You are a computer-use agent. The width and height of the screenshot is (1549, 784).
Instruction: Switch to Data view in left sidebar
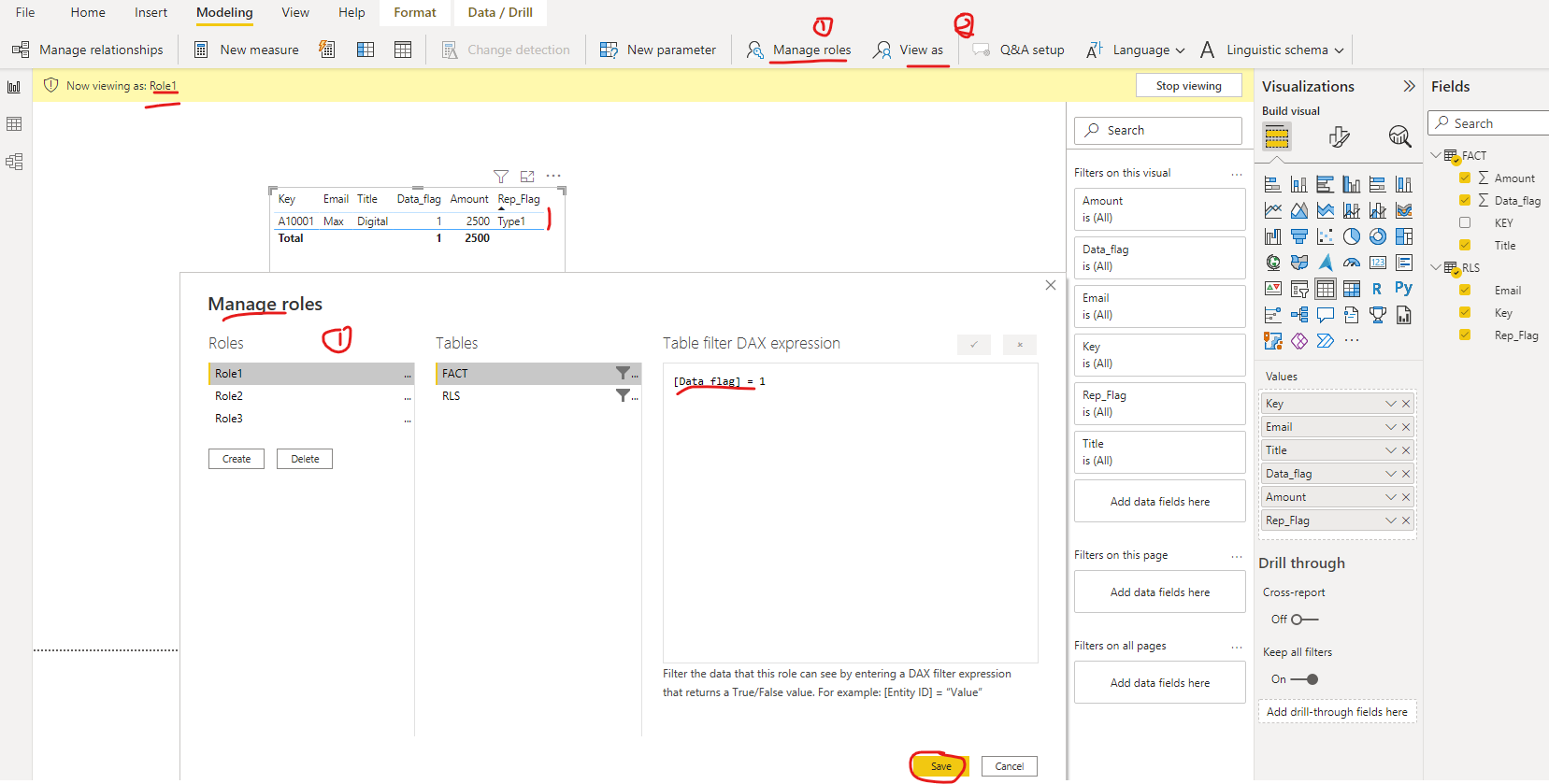pyautogui.click(x=14, y=124)
